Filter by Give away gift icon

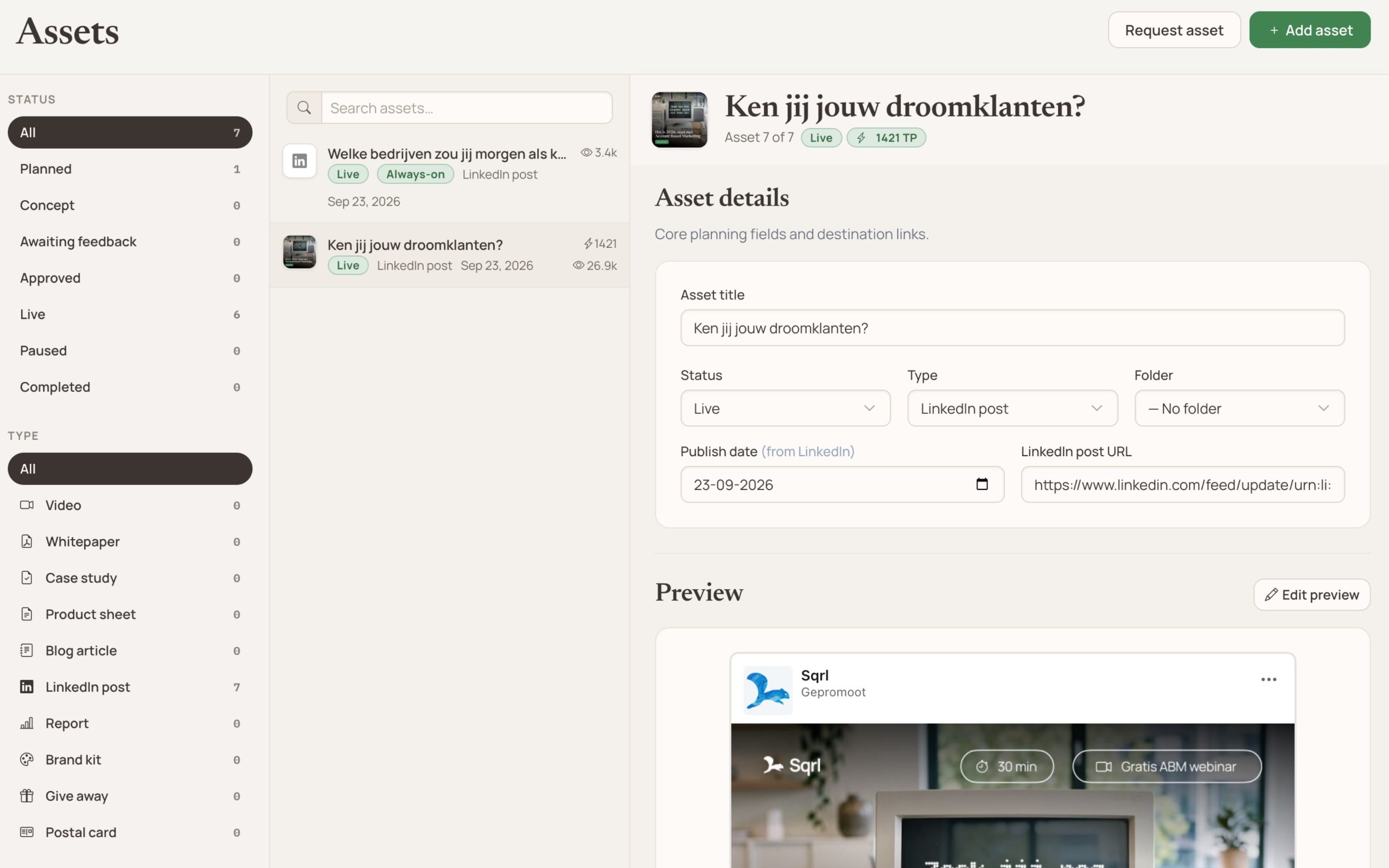[x=27, y=796]
